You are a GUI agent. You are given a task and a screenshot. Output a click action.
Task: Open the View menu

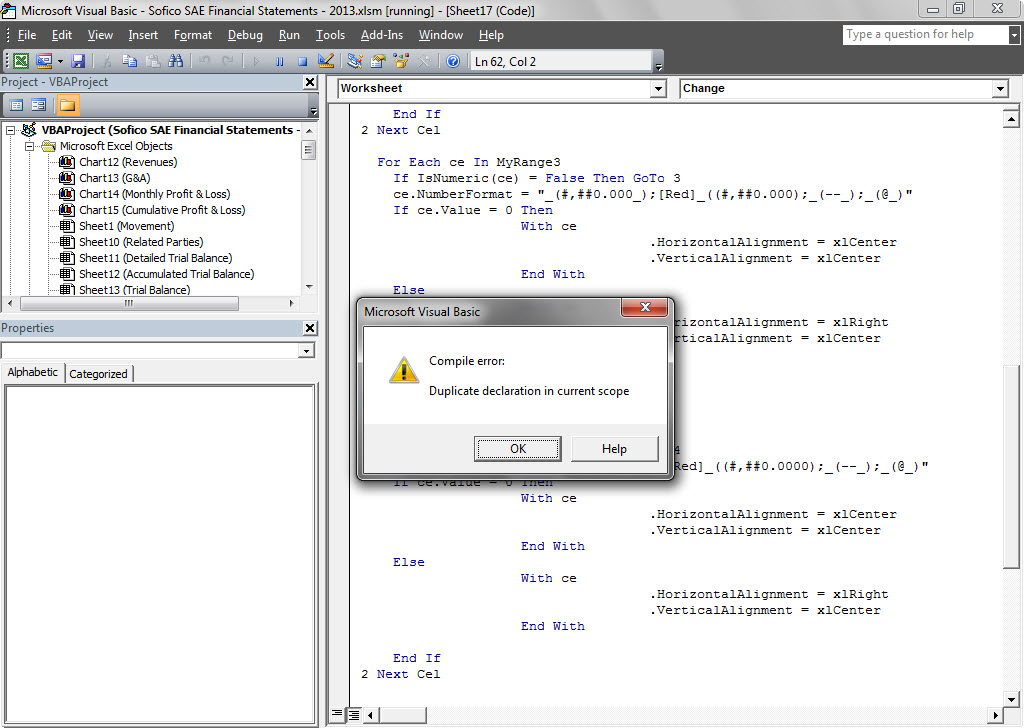pos(100,35)
